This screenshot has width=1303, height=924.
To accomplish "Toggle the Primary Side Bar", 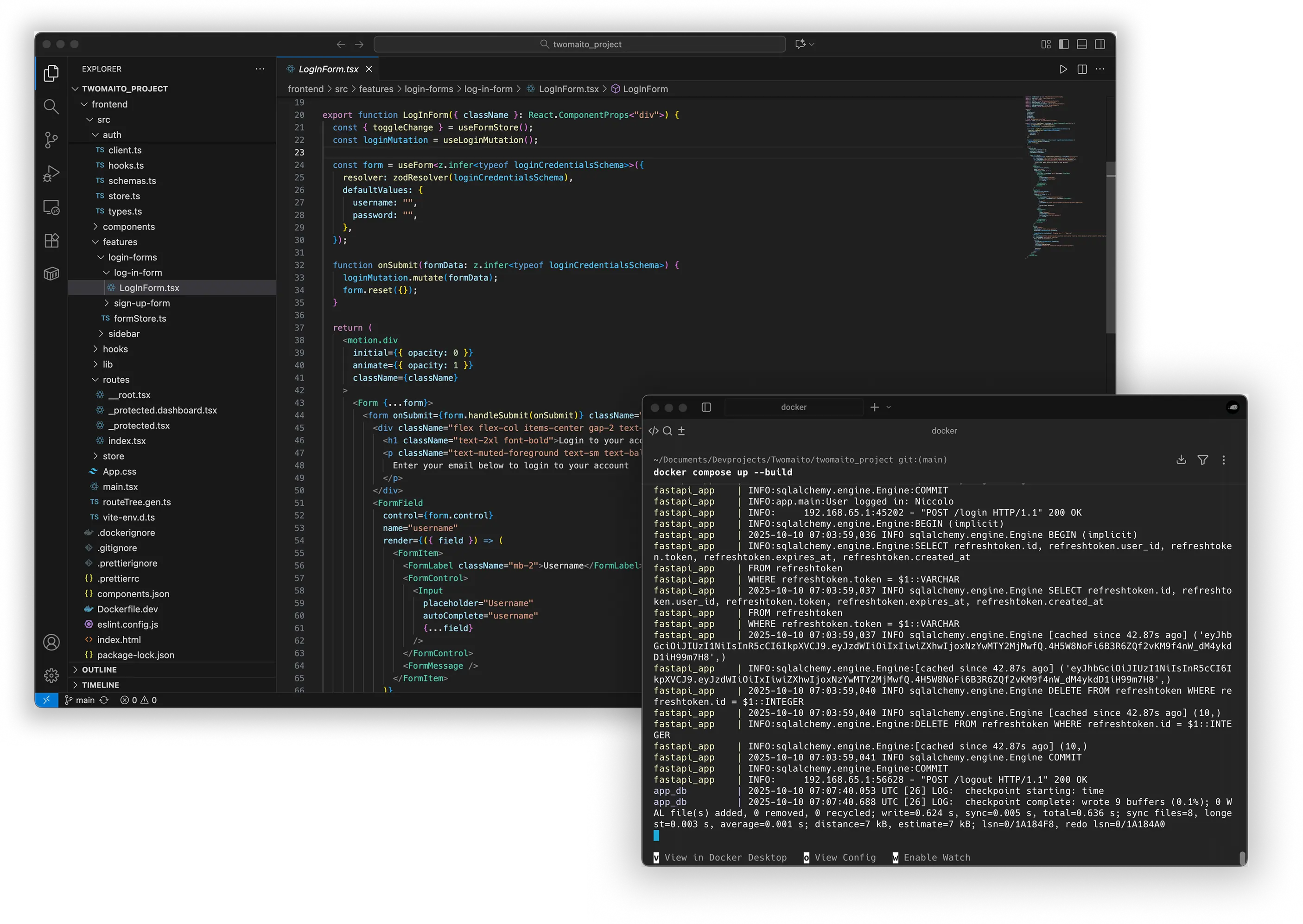I will point(1063,44).
